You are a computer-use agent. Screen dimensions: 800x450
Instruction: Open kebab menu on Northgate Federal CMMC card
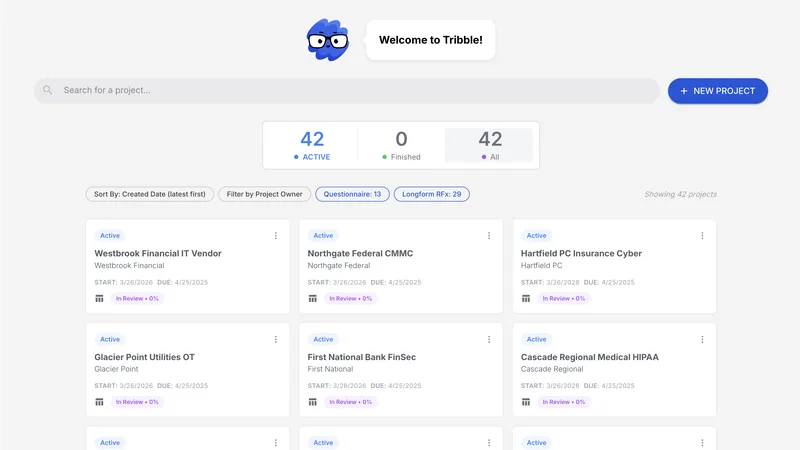click(489, 236)
